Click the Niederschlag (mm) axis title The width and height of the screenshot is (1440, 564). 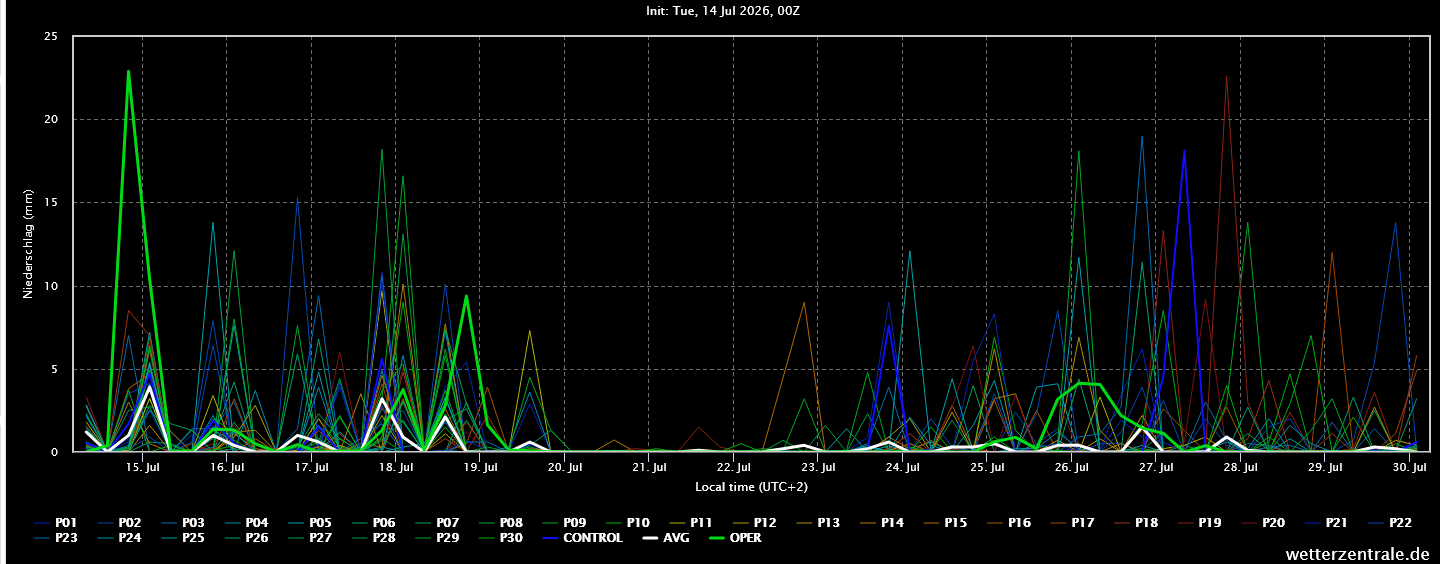point(27,245)
